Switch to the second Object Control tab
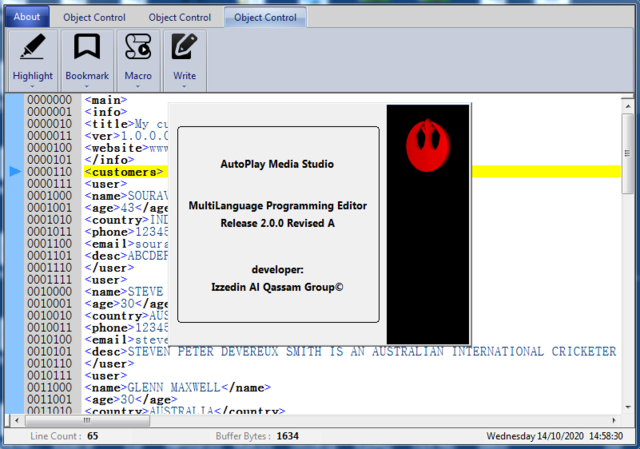Viewport: 640px width, 449px height. 180,18
